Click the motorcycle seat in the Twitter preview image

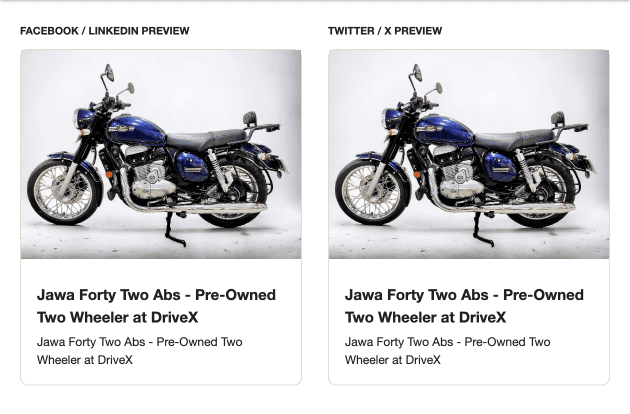click(515, 139)
